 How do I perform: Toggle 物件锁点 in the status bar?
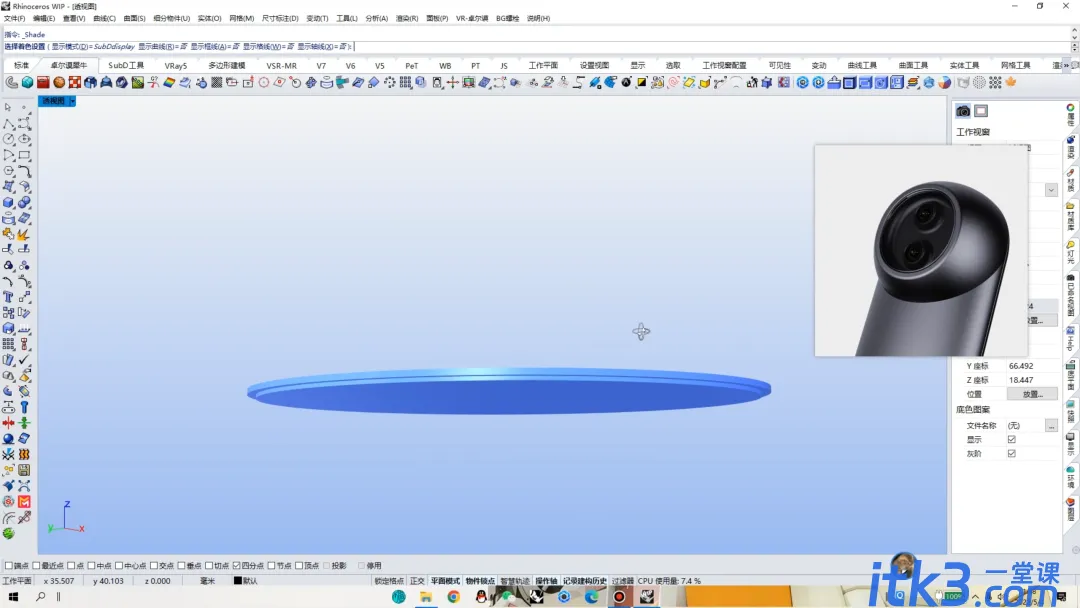pos(480,581)
